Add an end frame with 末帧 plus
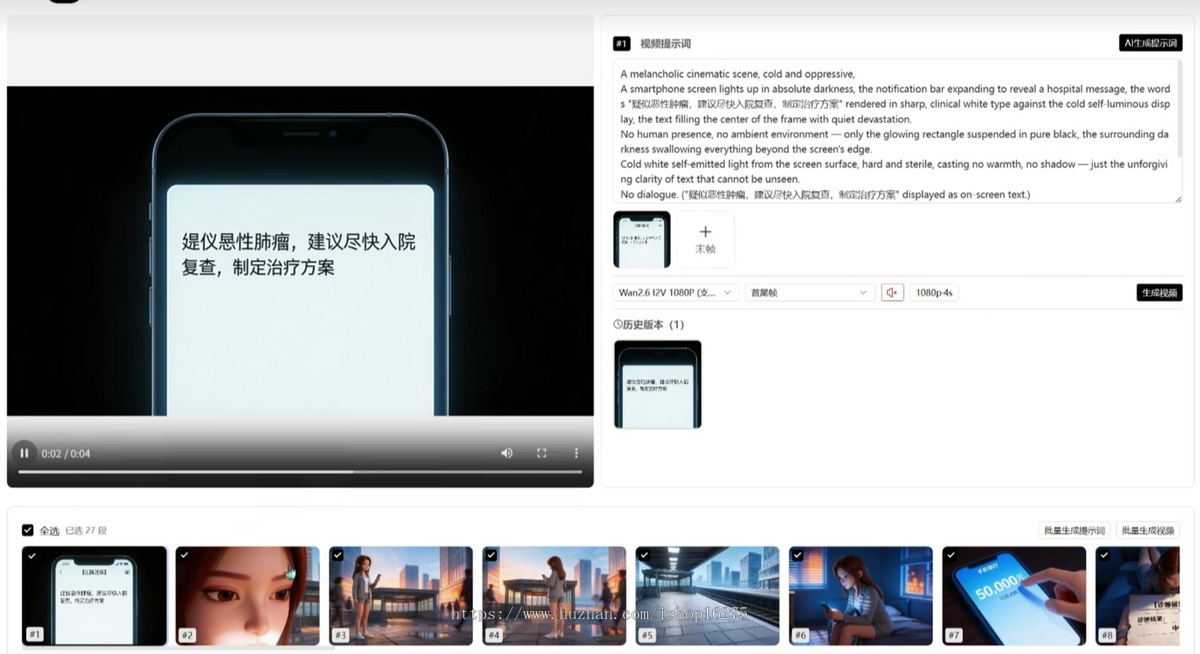1200x654 pixels. tap(705, 239)
